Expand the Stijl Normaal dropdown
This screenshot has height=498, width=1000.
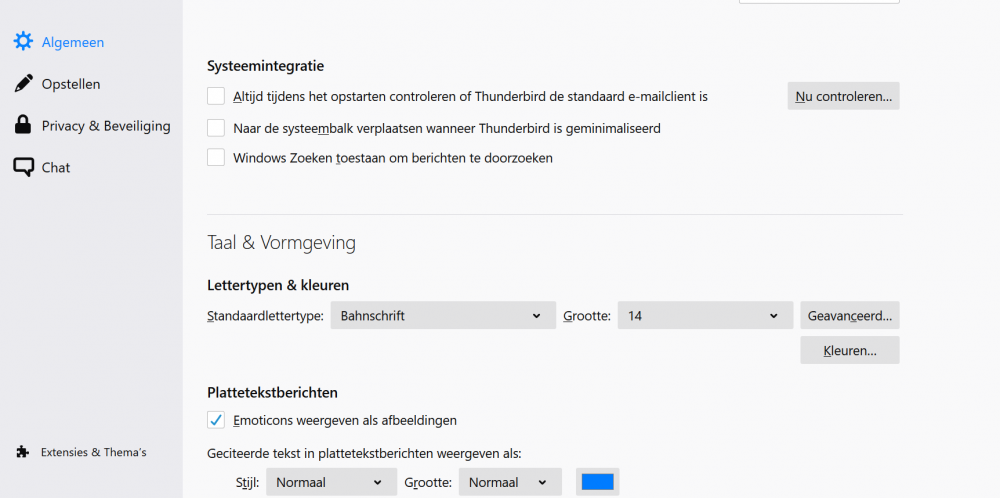click(331, 482)
